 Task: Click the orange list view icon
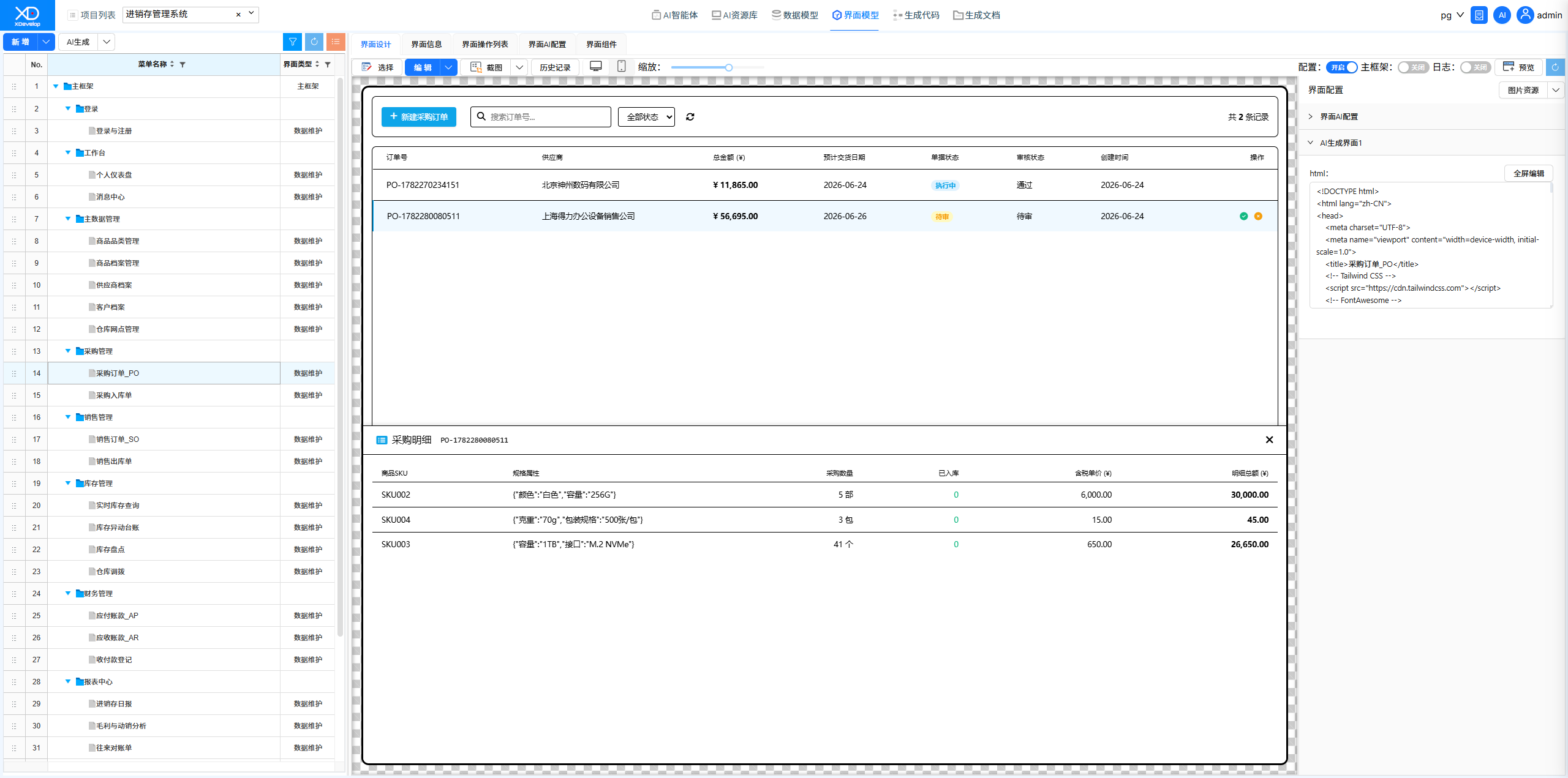[x=336, y=42]
